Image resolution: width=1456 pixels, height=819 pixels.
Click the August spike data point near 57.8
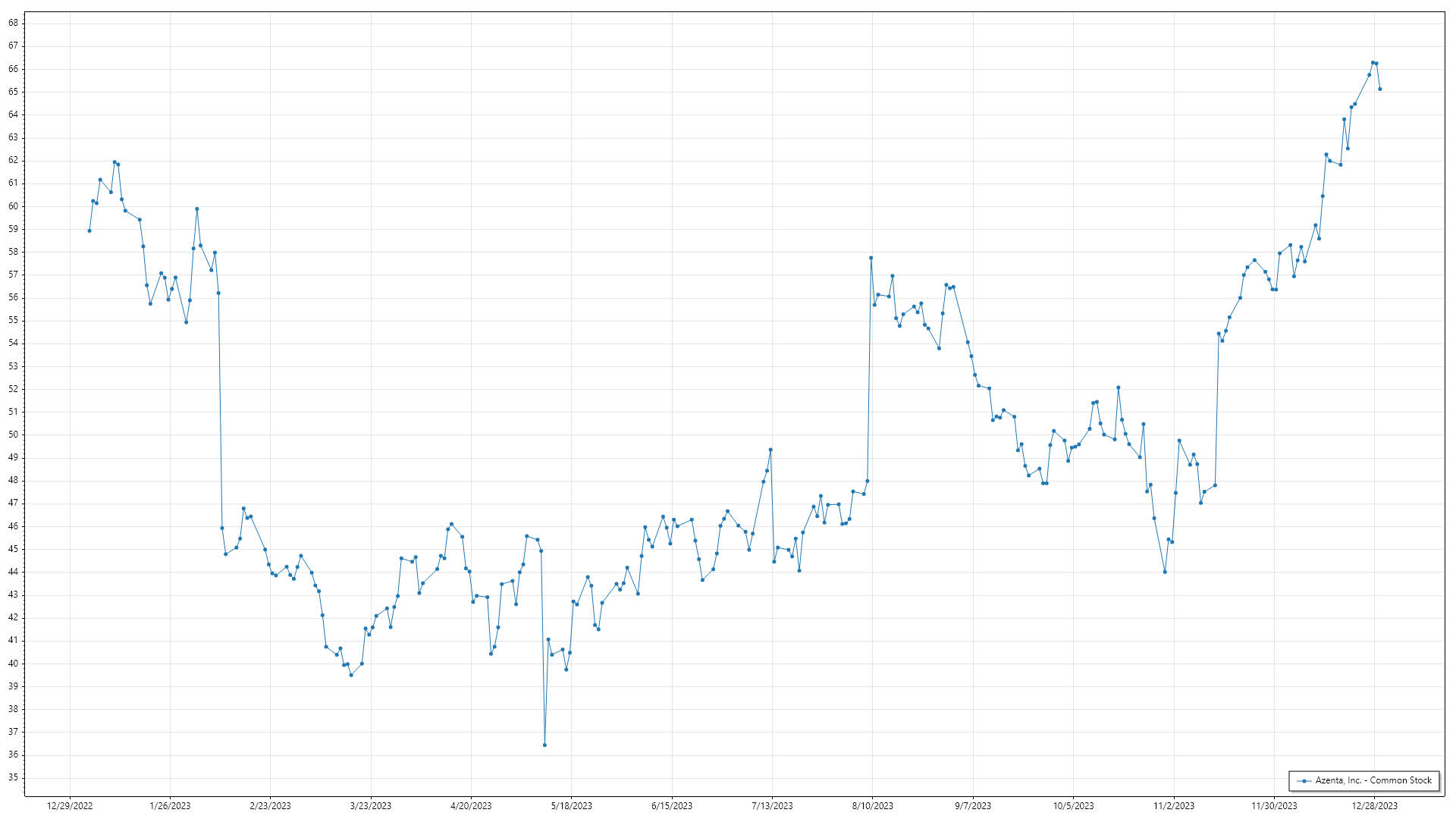pyautogui.click(x=871, y=258)
